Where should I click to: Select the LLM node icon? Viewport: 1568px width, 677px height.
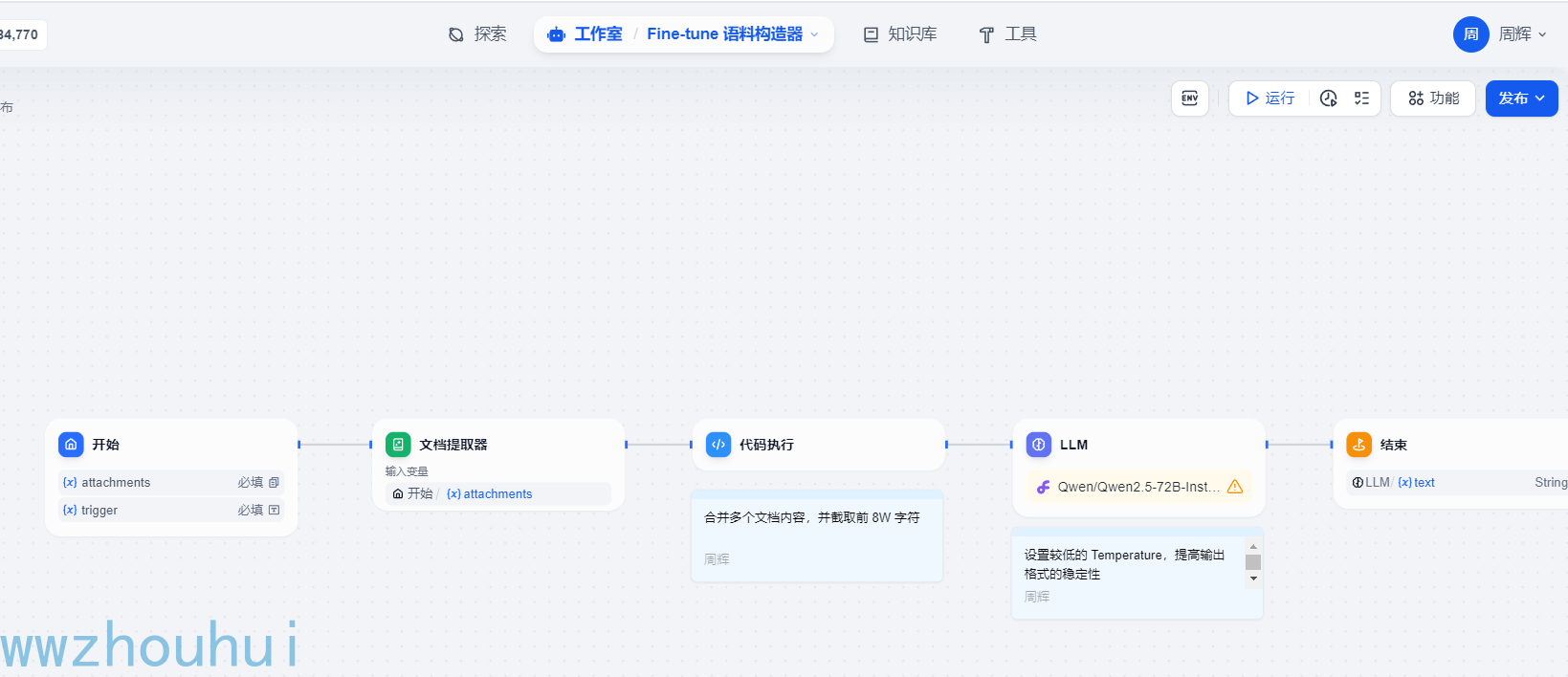1039,445
